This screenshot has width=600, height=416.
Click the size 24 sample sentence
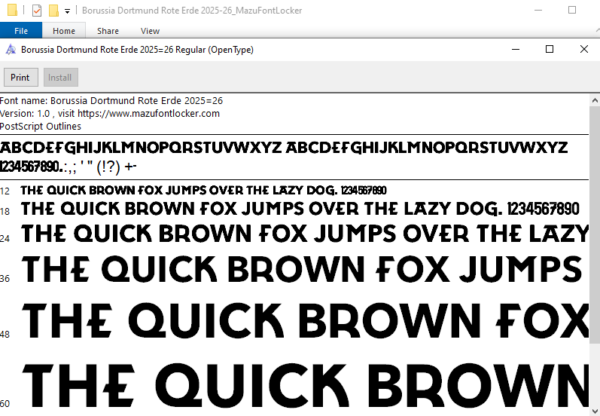click(x=305, y=233)
